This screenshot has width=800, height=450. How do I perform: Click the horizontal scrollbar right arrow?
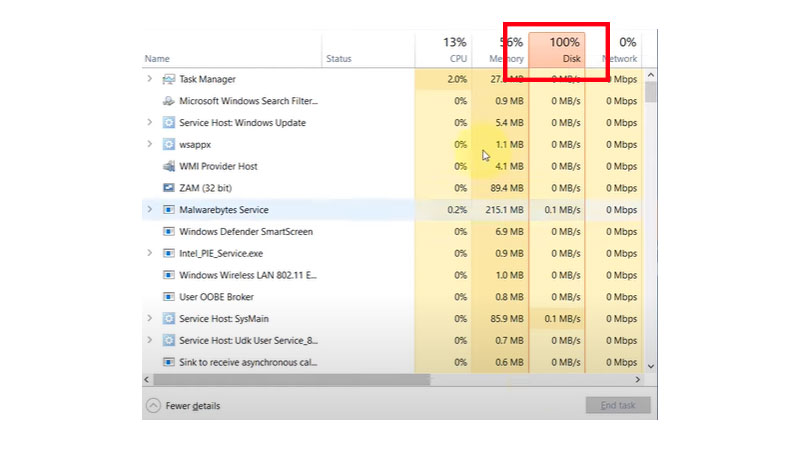638,380
